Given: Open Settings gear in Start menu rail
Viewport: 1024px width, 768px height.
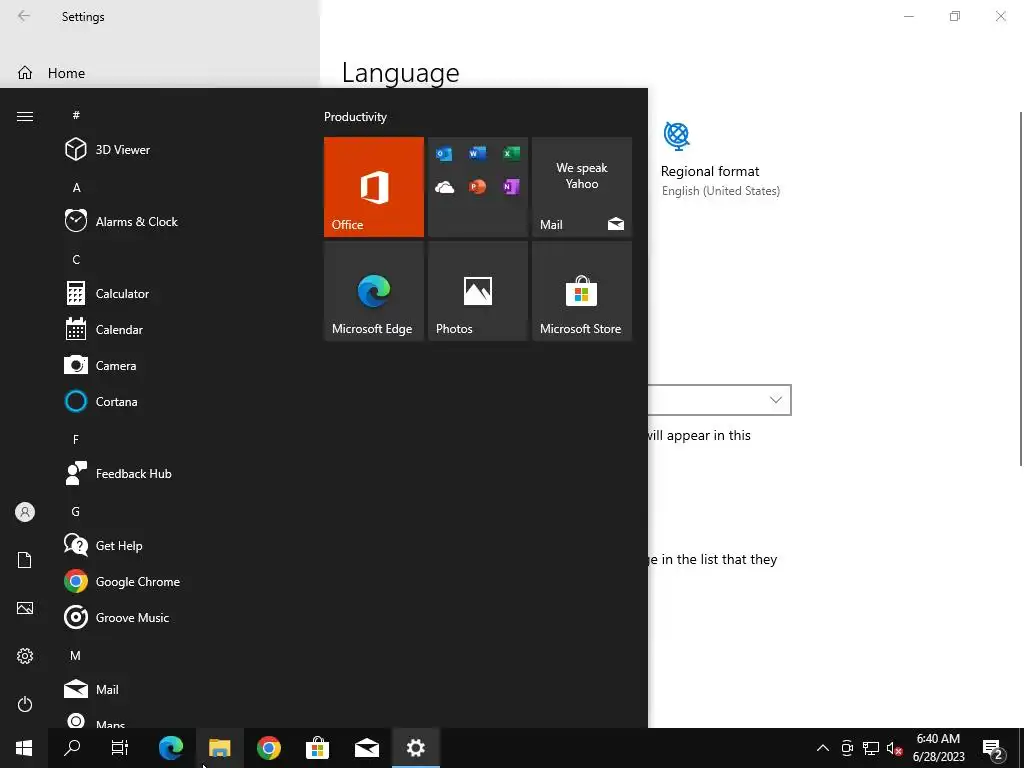Looking at the screenshot, I should 25,656.
